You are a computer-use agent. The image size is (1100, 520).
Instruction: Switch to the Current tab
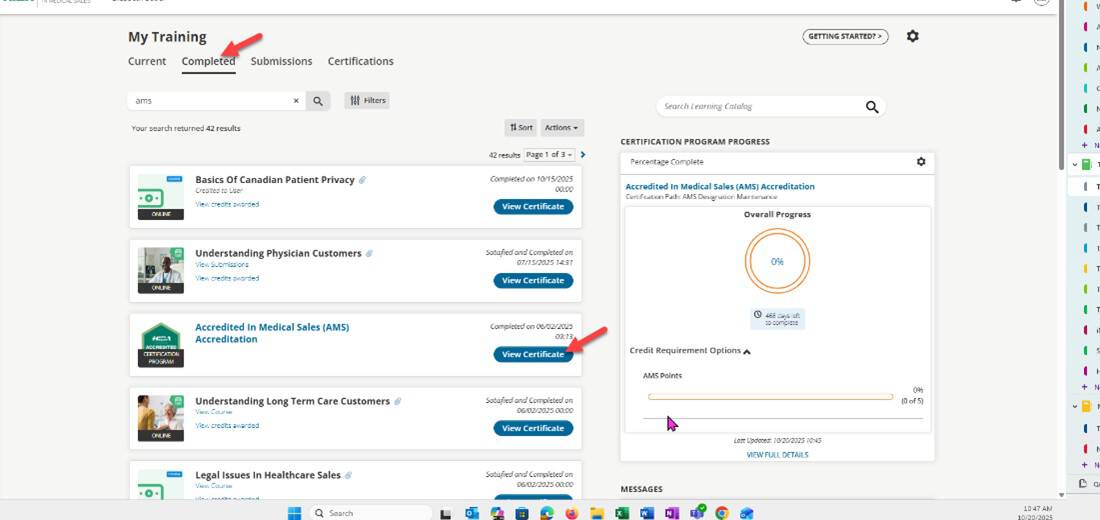pyautogui.click(x=147, y=62)
